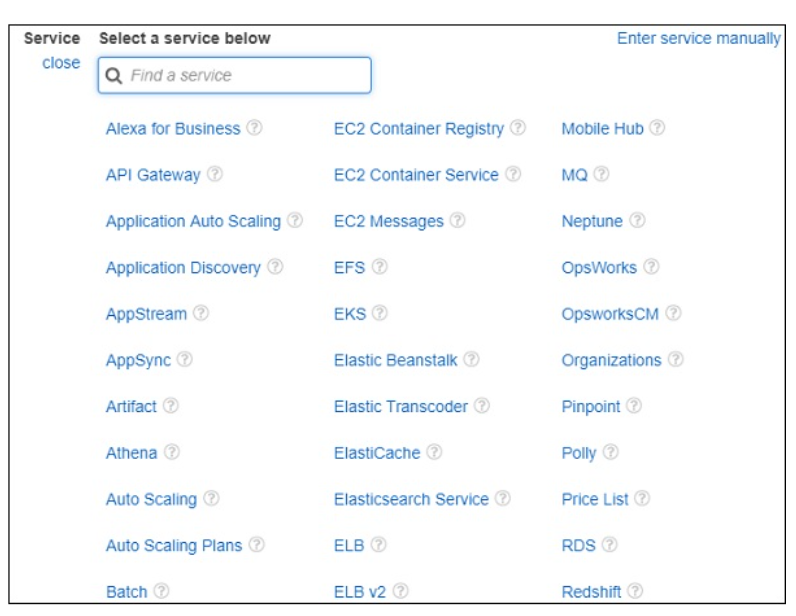
Task: Click the help icon next to EKS
Action: [x=380, y=314]
